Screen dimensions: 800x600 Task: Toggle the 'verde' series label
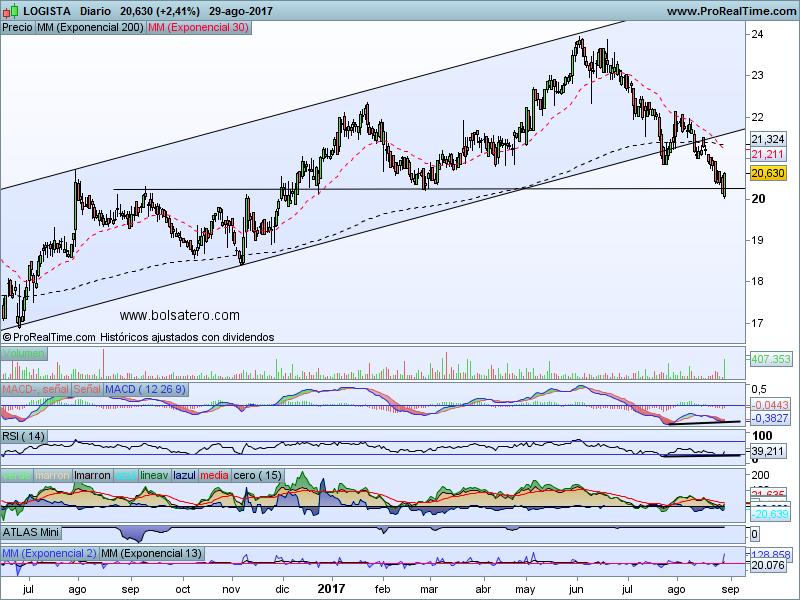click(17, 475)
